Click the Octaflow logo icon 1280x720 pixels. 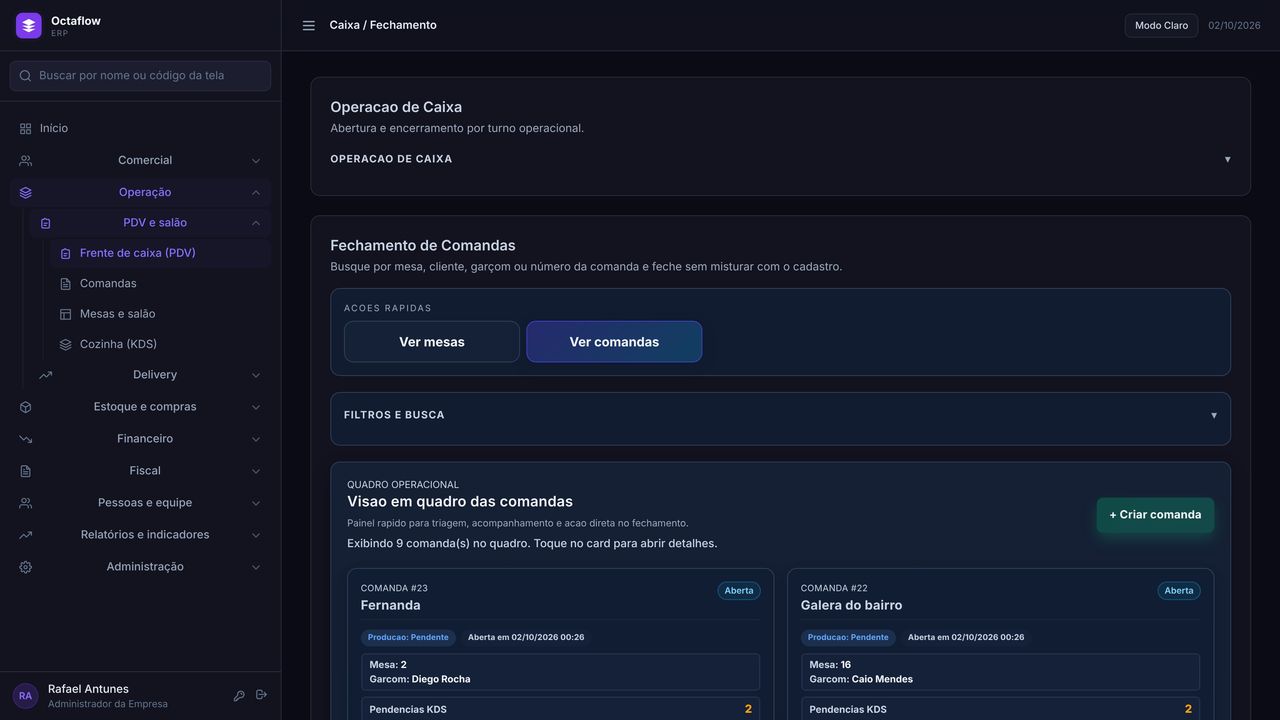point(29,25)
